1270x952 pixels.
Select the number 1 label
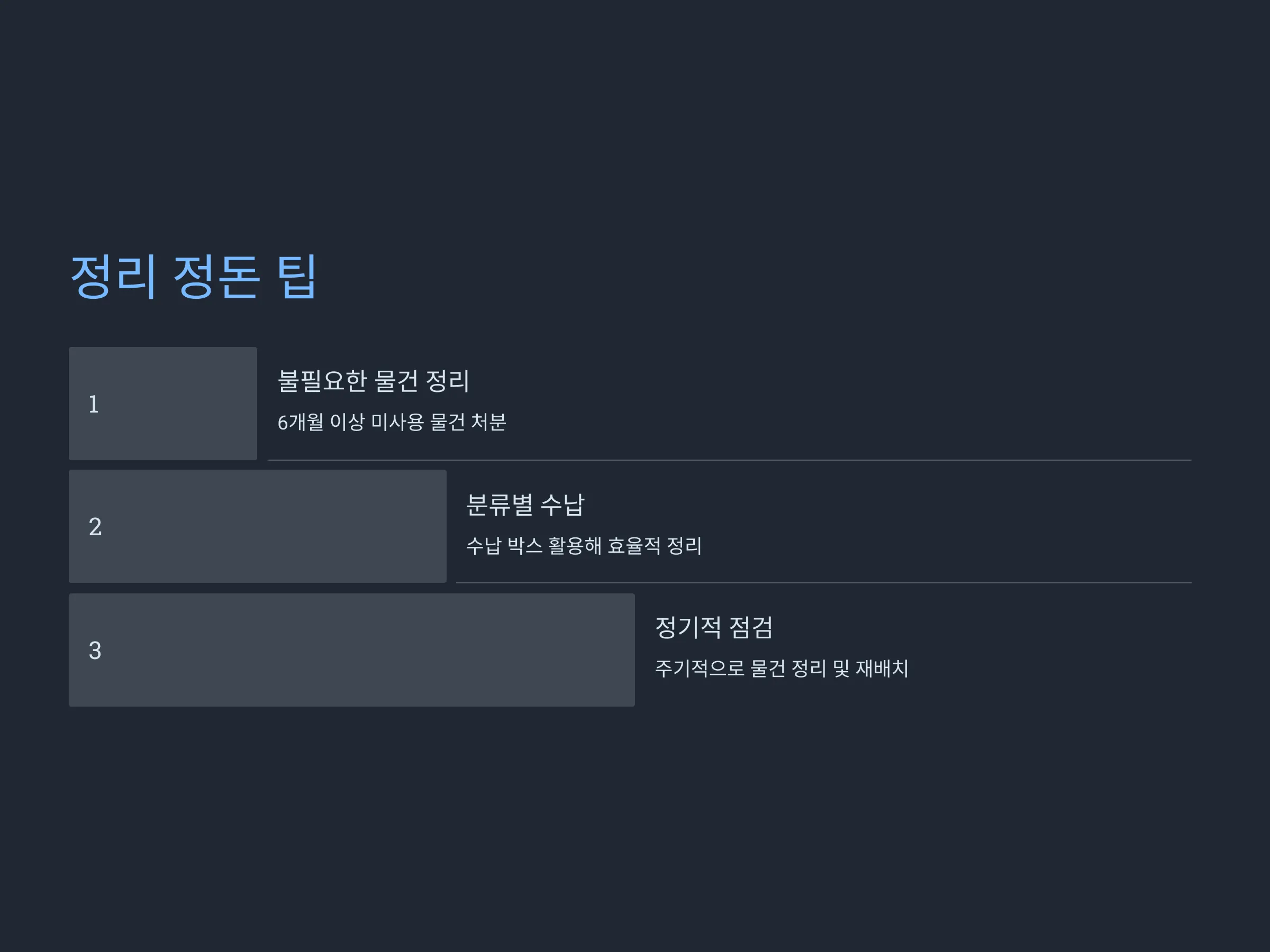(x=94, y=404)
